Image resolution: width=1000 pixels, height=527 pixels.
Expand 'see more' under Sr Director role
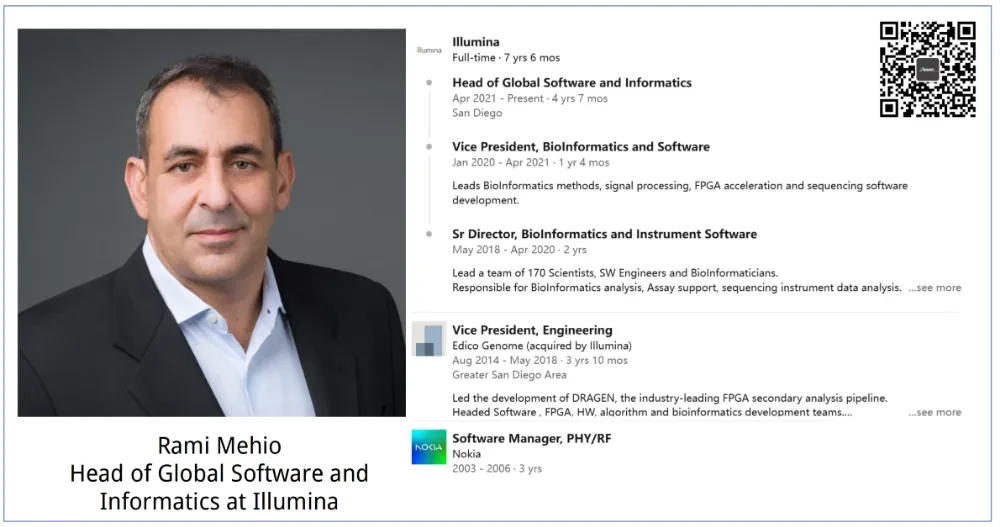[934, 288]
